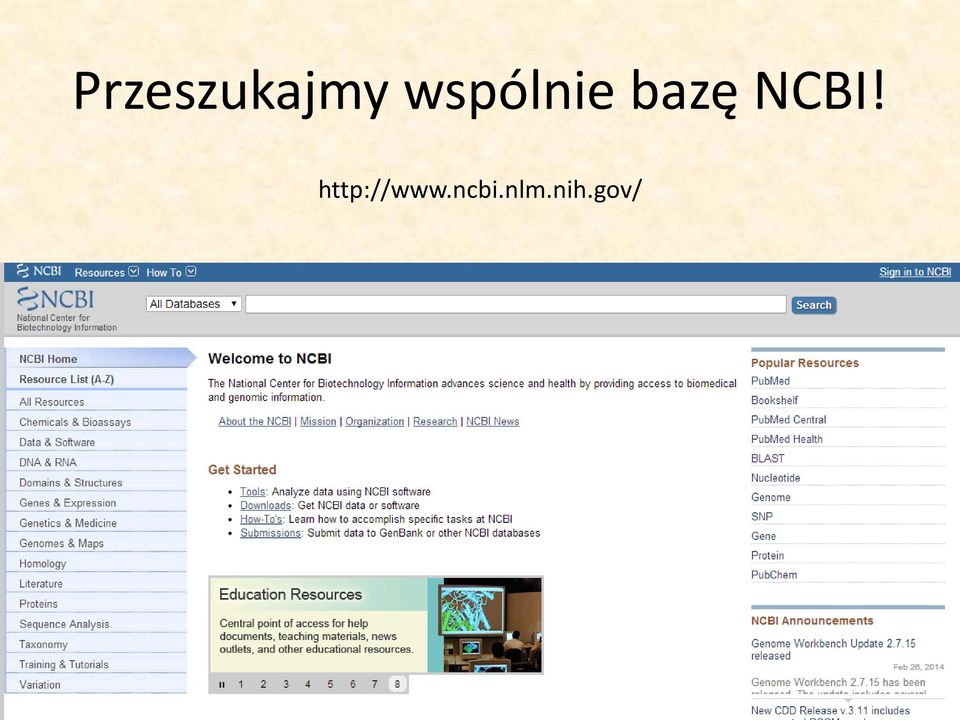Open the Downloads link
This screenshot has width=960, height=720.
(x=266, y=505)
